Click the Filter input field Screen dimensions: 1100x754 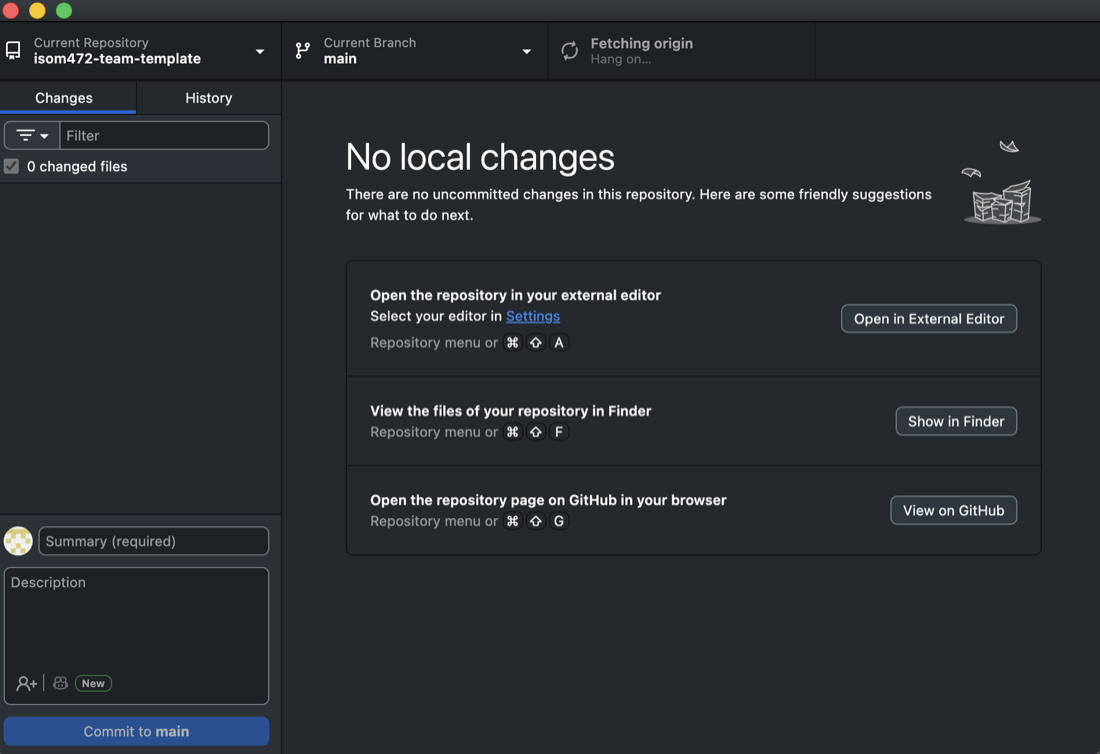164,135
